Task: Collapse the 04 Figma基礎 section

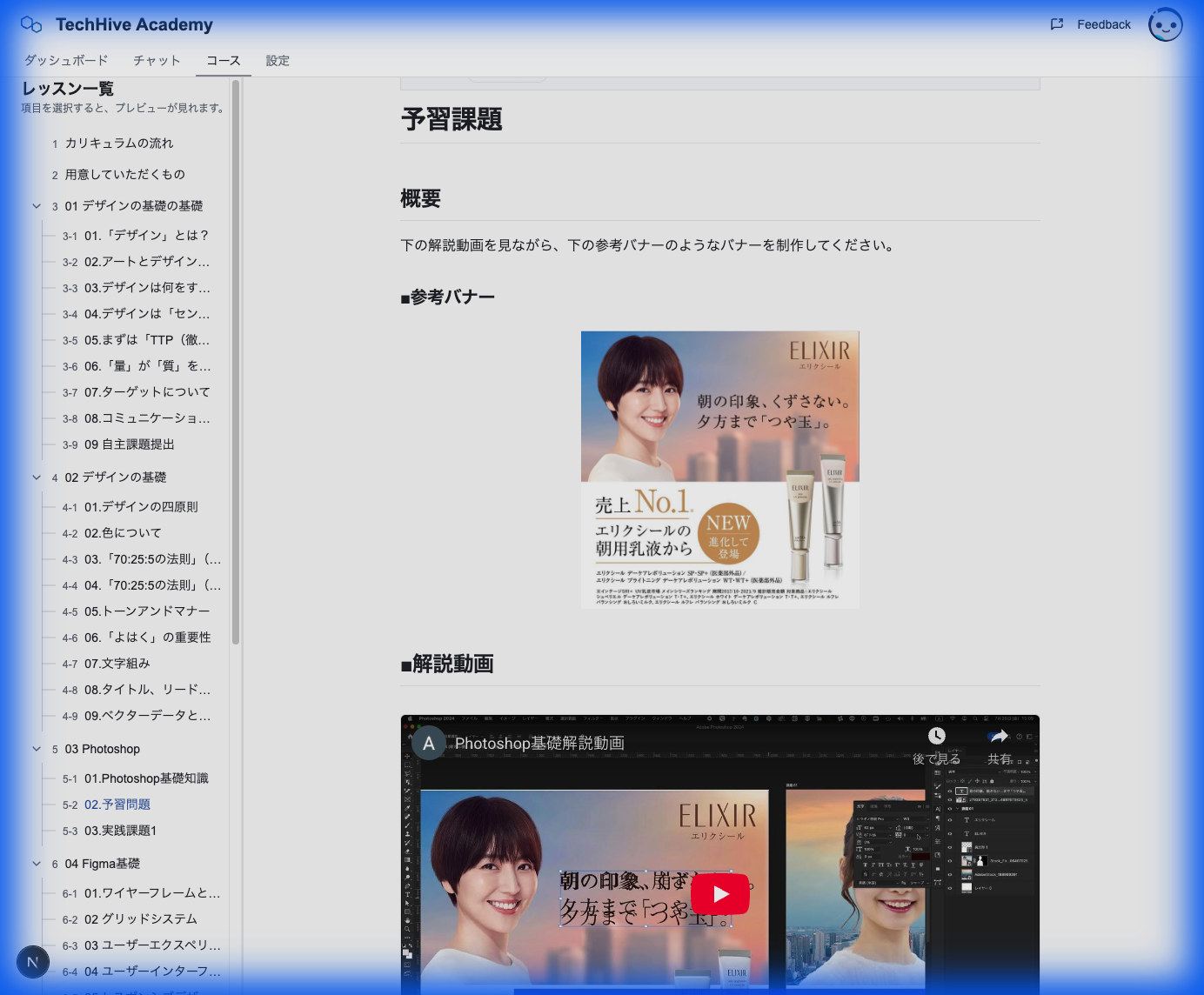Action: click(x=37, y=864)
